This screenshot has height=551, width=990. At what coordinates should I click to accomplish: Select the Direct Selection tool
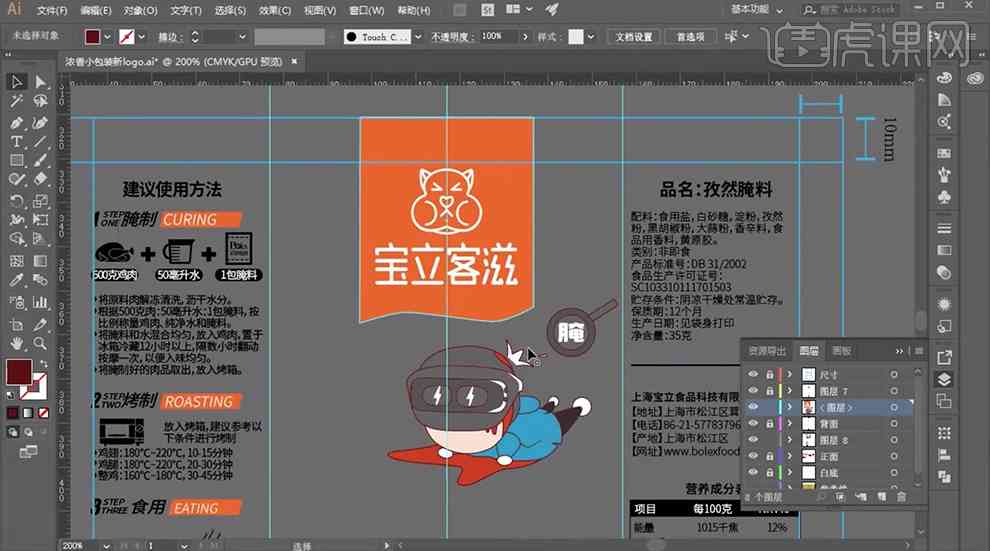point(40,81)
